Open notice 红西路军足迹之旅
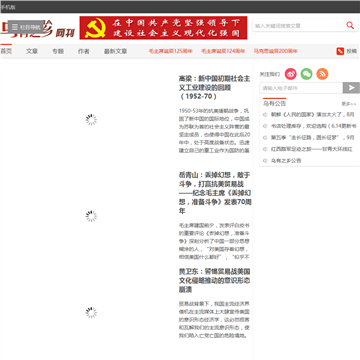 312,149
